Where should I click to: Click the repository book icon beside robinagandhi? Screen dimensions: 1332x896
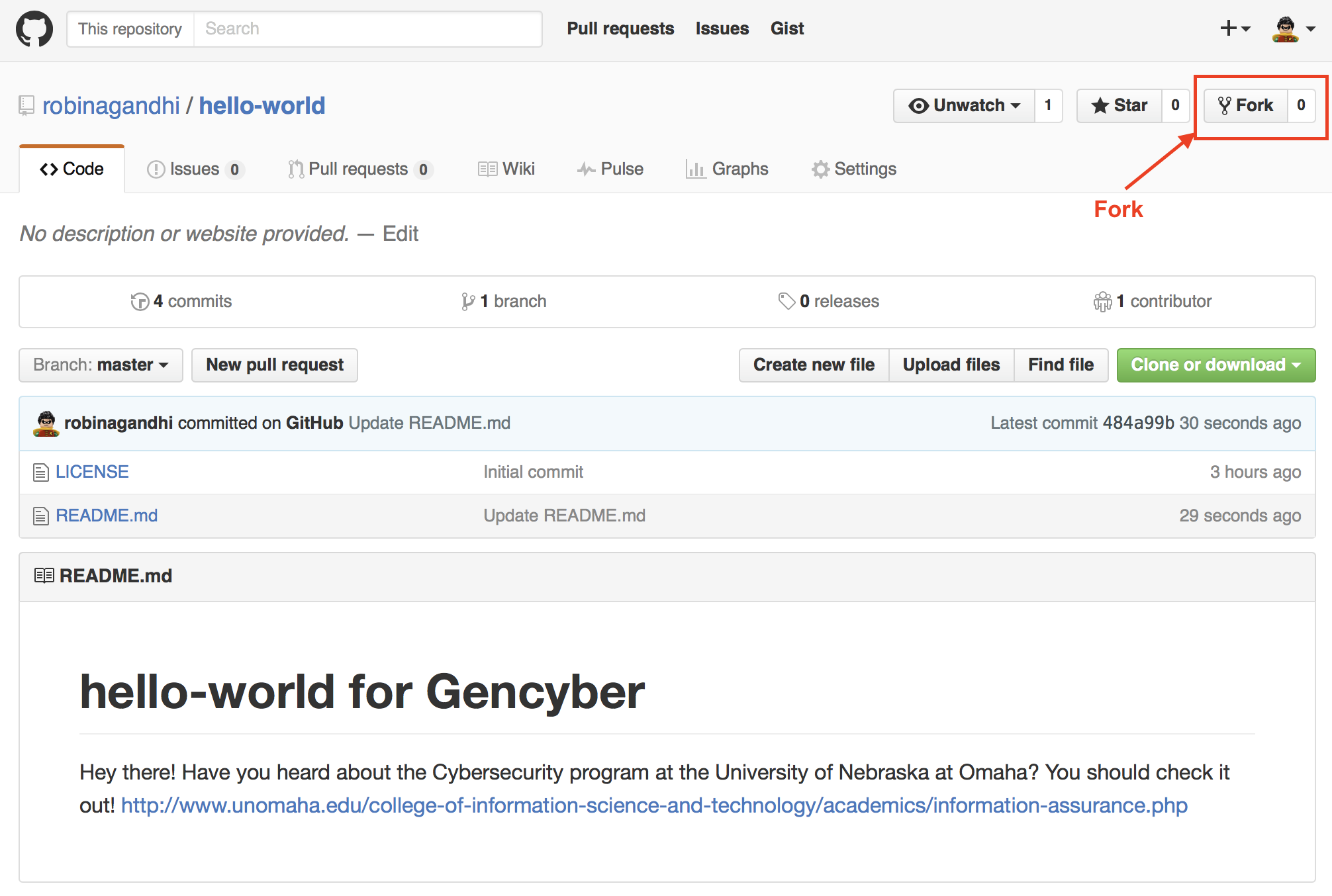(x=26, y=106)
